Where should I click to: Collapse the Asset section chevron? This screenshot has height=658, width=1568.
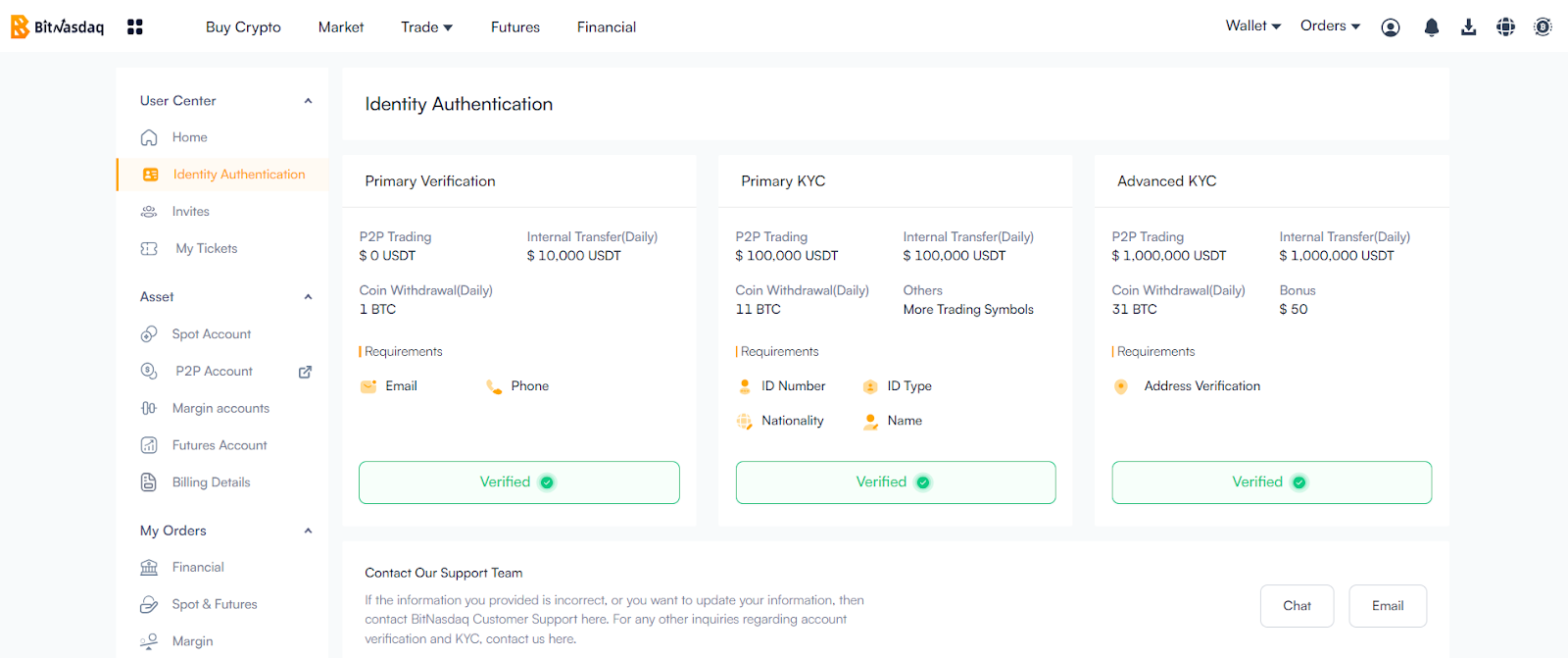click(x=308, y=297)
